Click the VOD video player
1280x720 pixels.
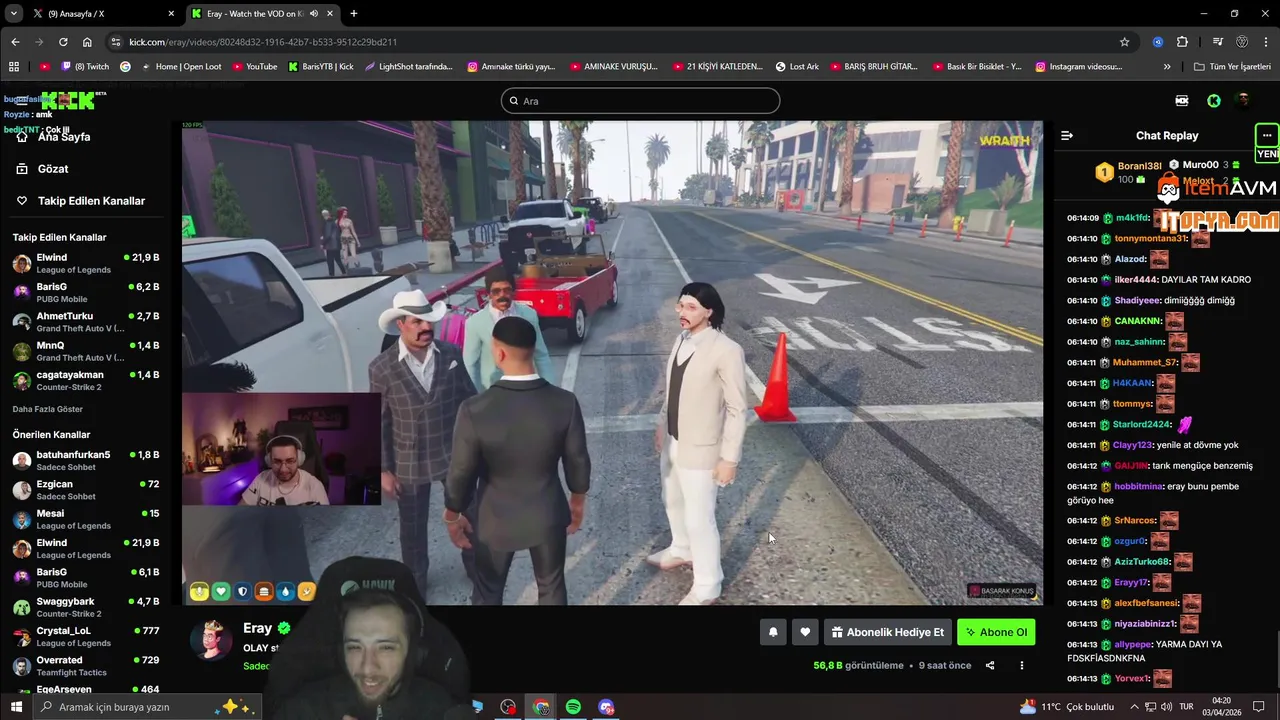pyautogui.click(x=612, y=363)
